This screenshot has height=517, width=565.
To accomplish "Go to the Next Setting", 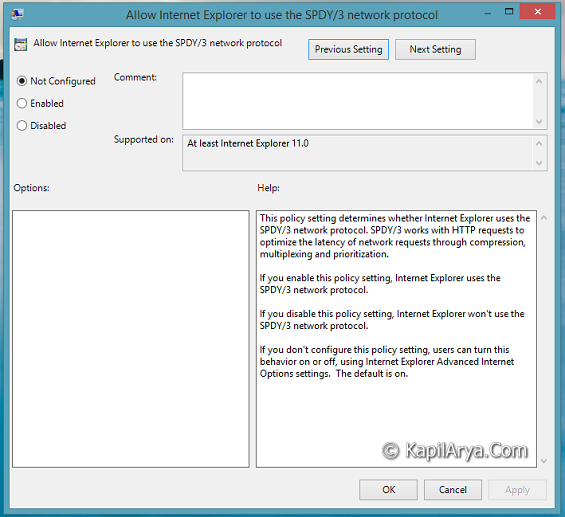I will tap(435, 49).
